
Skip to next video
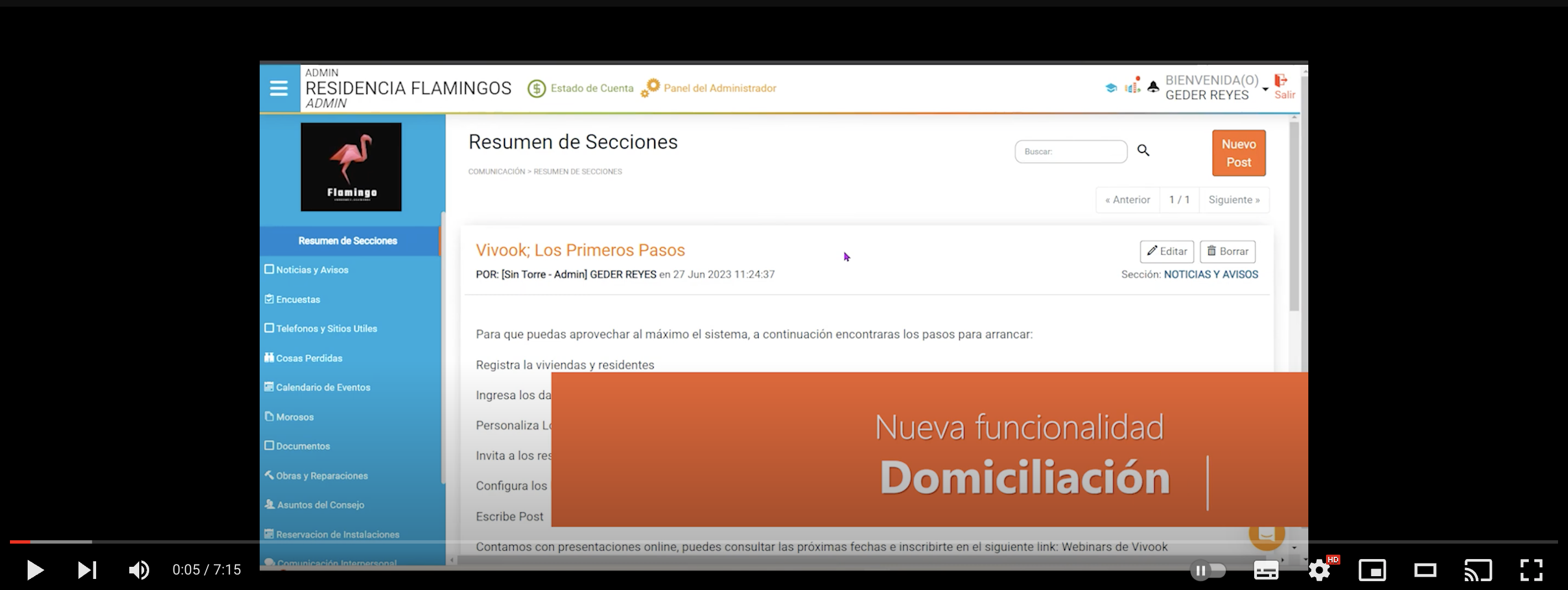87,570
